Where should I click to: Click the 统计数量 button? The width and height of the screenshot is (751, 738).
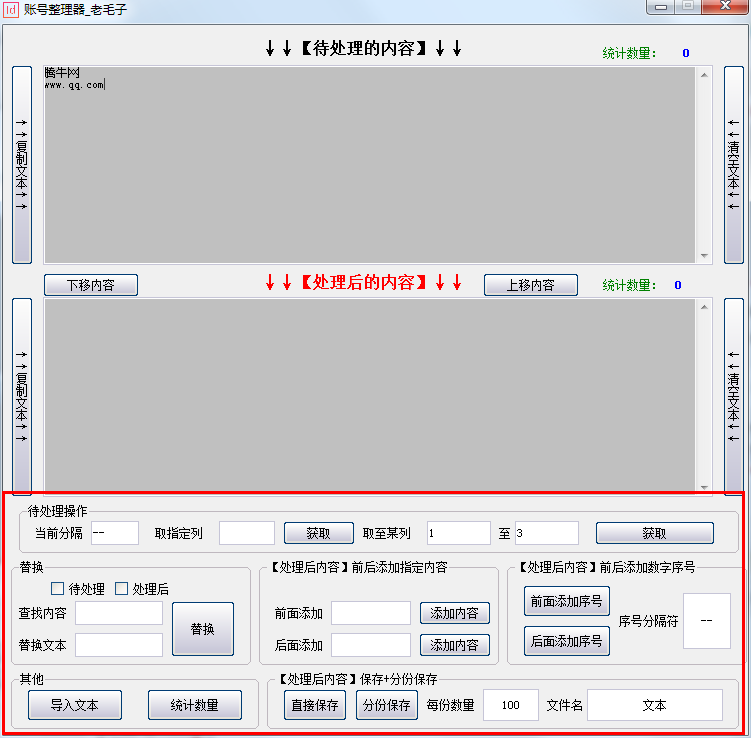pyautogui.click(x=195, y=705)
